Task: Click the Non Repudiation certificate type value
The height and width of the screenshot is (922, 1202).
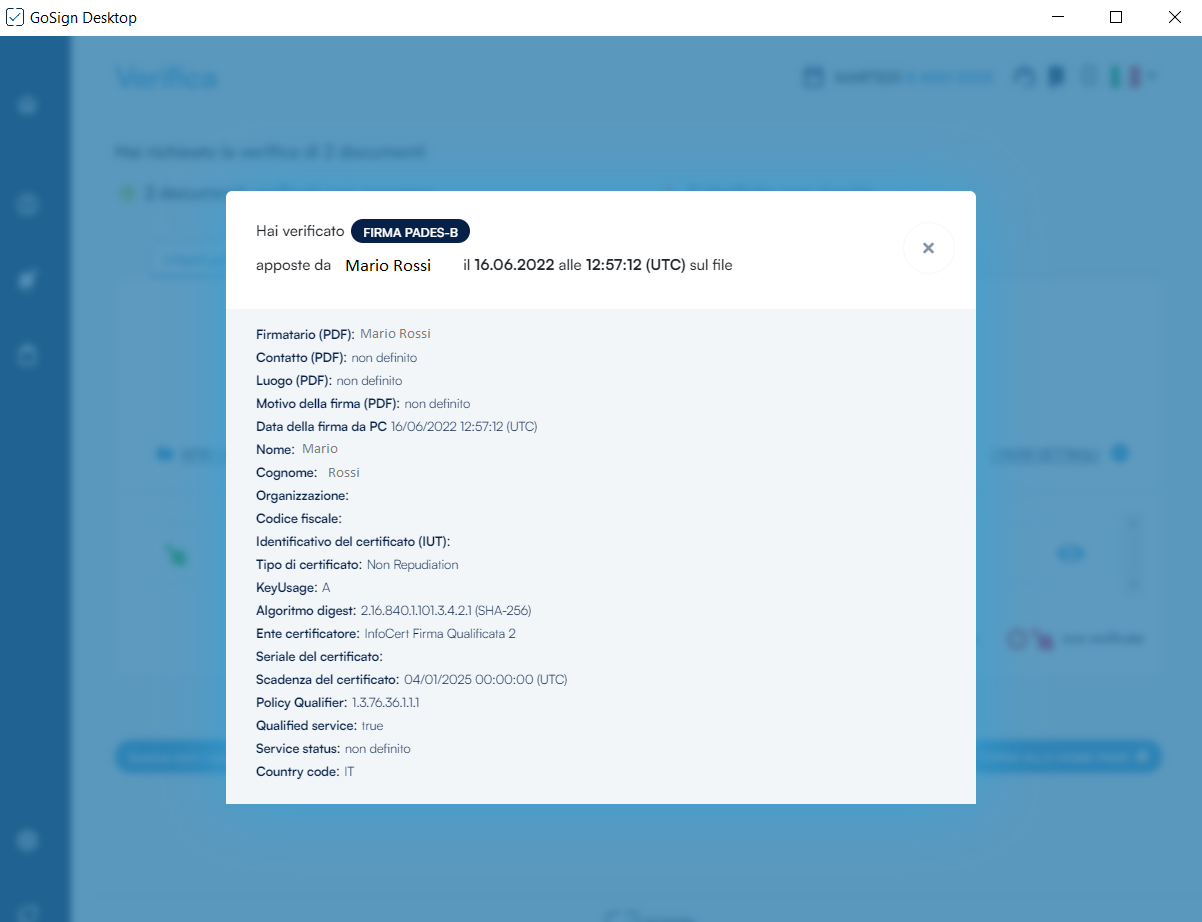Action: (x=412, y=564)
